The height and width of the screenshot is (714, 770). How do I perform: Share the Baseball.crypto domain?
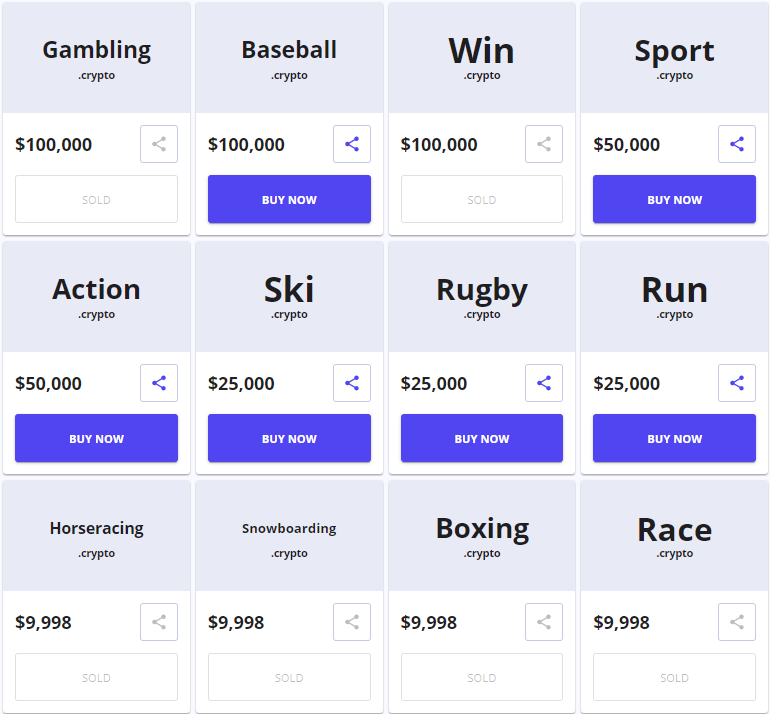click(x=352, y=144)
